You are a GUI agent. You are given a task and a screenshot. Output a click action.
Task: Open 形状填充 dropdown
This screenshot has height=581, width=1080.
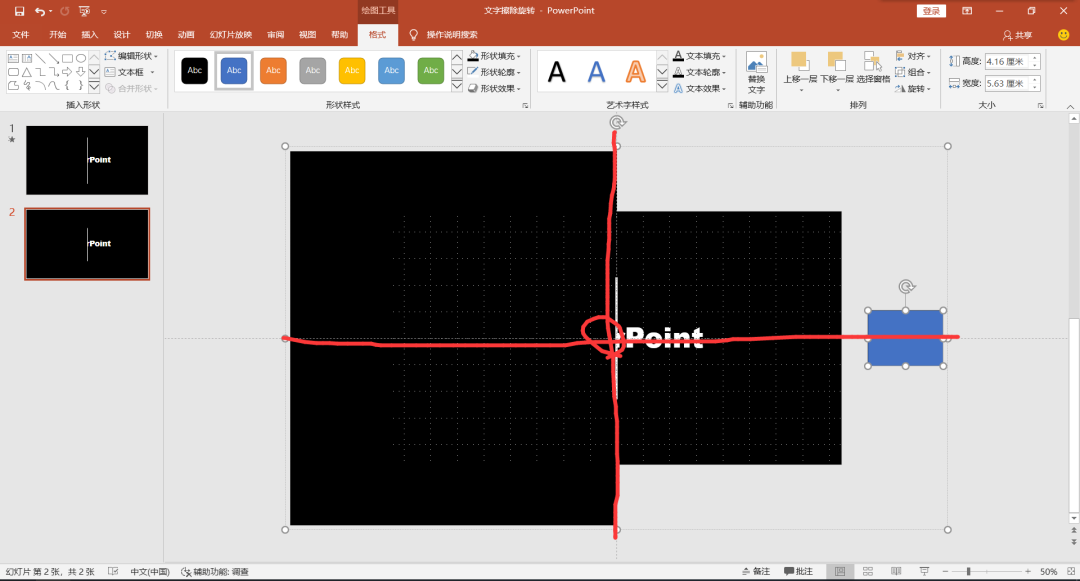click(495, 56)
